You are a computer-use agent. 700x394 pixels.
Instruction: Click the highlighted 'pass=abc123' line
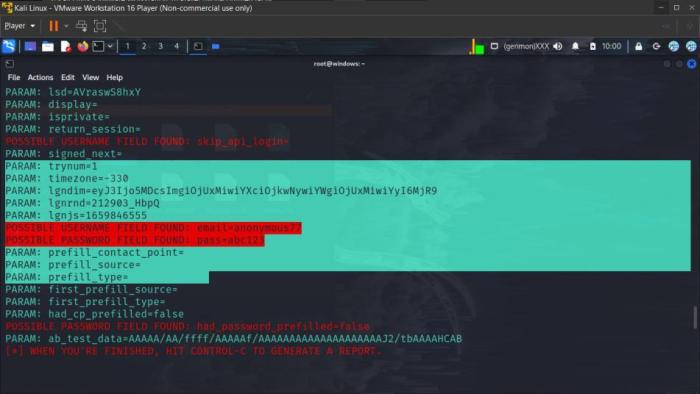coord(135,240)
